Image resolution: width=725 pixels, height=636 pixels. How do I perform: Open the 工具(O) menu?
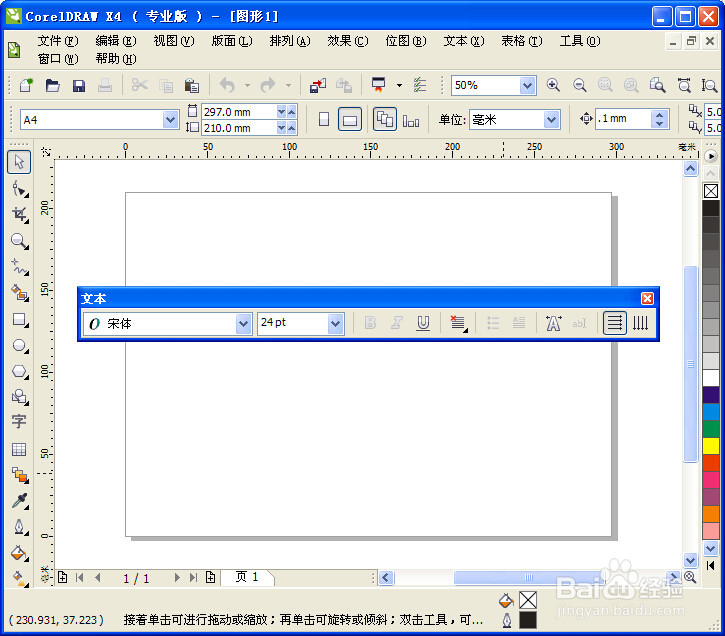(580, 41)
